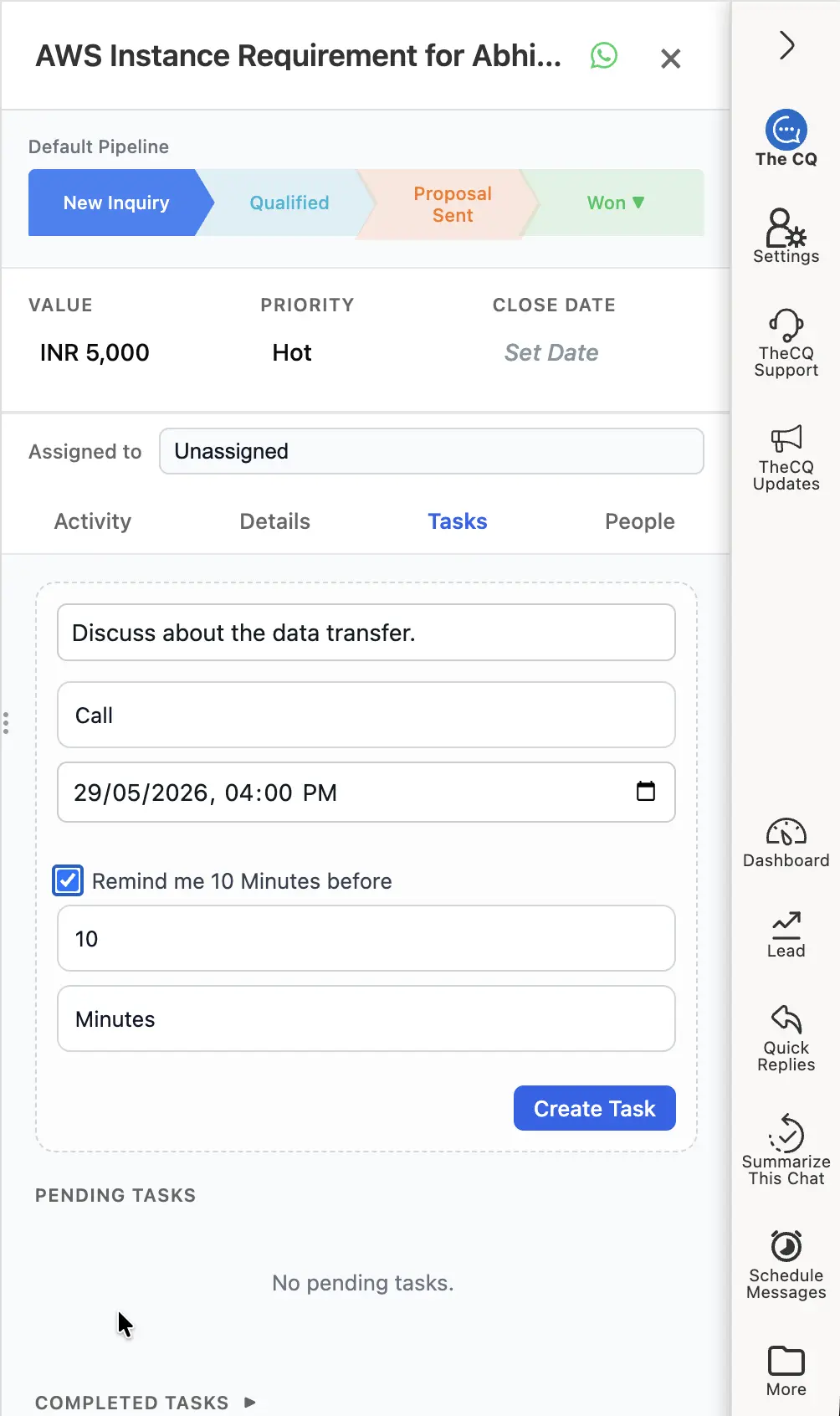Open Settings in the sidebar
This screenshot has width=840, height=1416.
(786, 236)
